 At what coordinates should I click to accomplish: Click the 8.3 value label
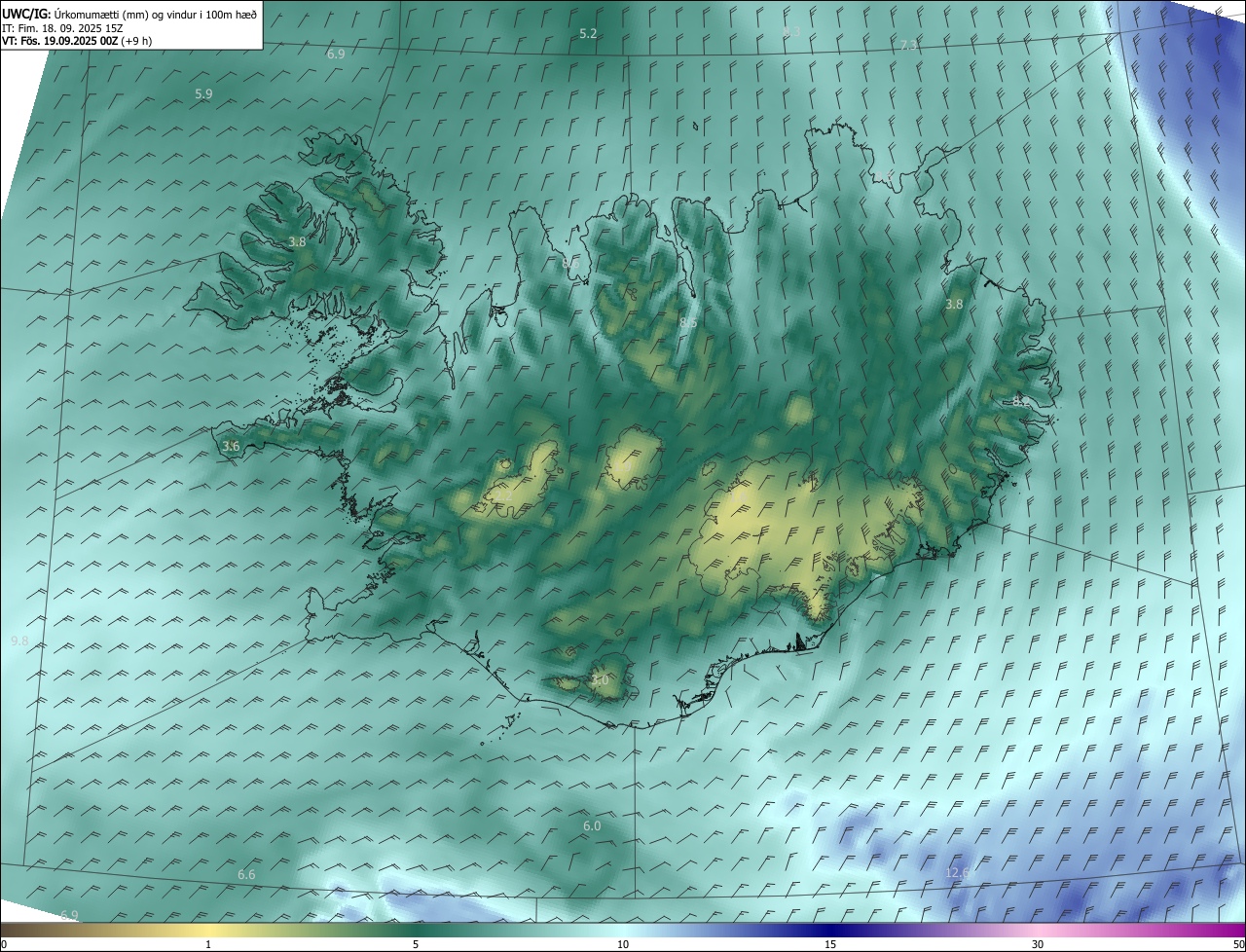point(790,32)
